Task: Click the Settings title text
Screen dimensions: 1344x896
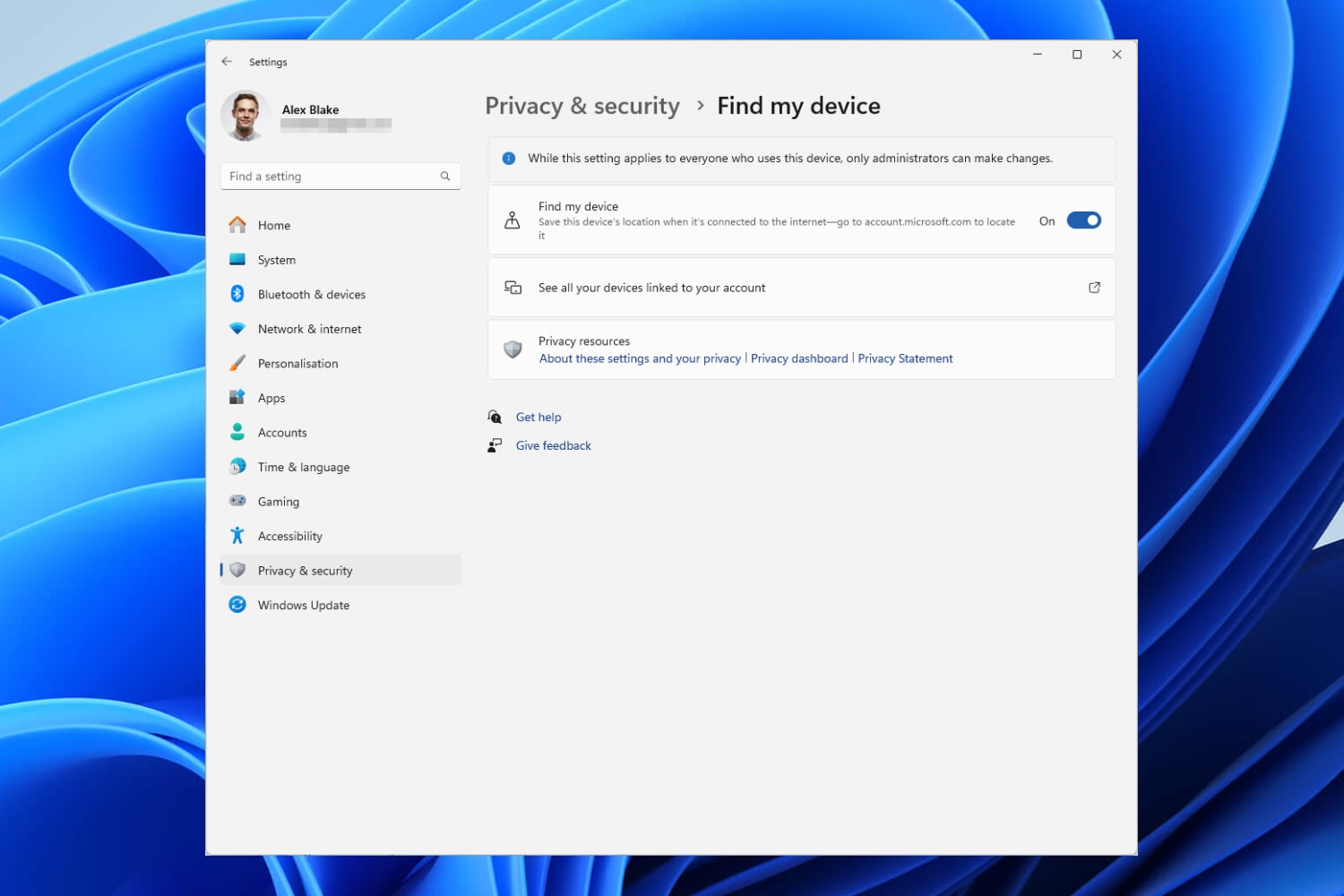Action: pyautogui.click(x=268, y=62)
